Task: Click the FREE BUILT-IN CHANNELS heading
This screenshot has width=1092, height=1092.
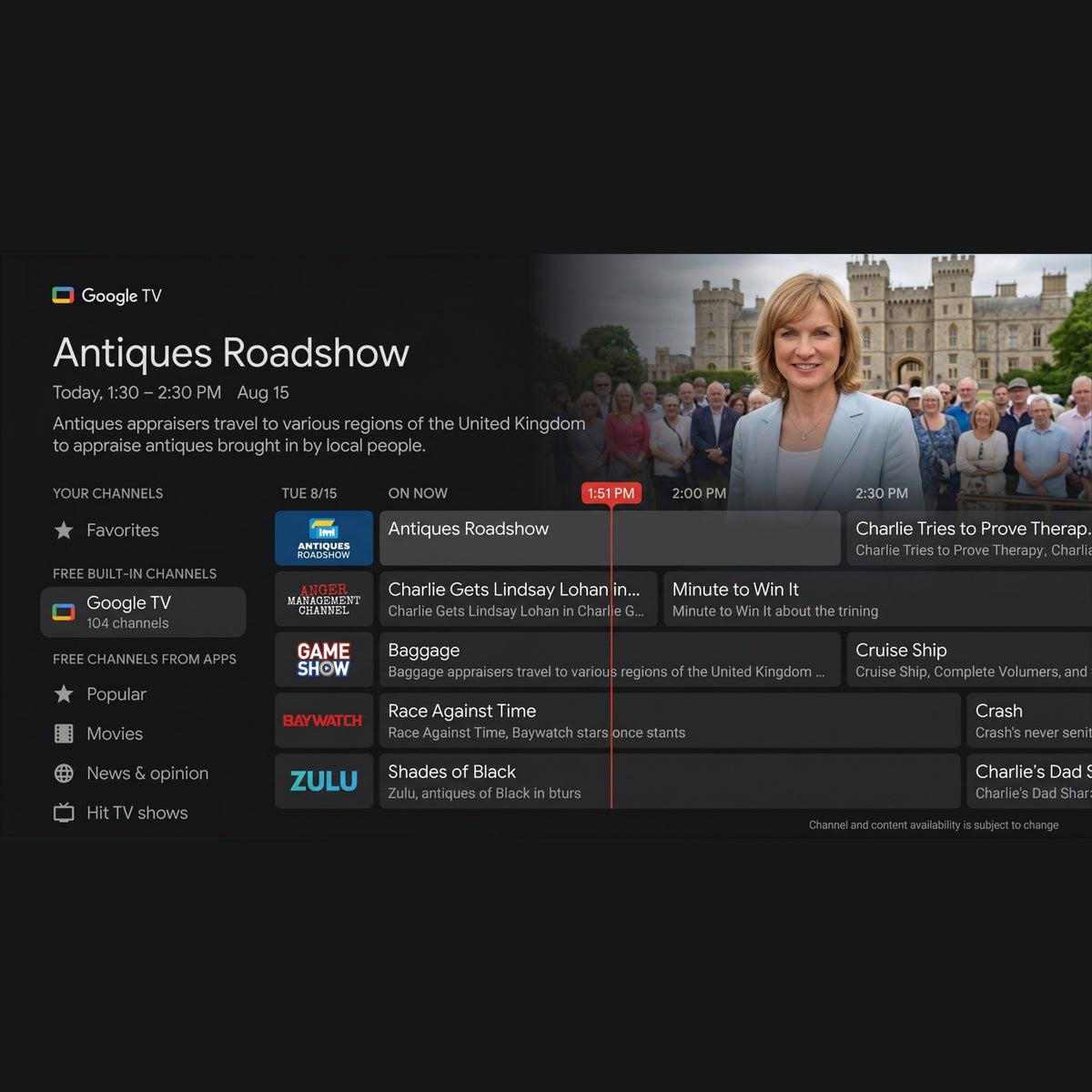Action: point(135,573)
